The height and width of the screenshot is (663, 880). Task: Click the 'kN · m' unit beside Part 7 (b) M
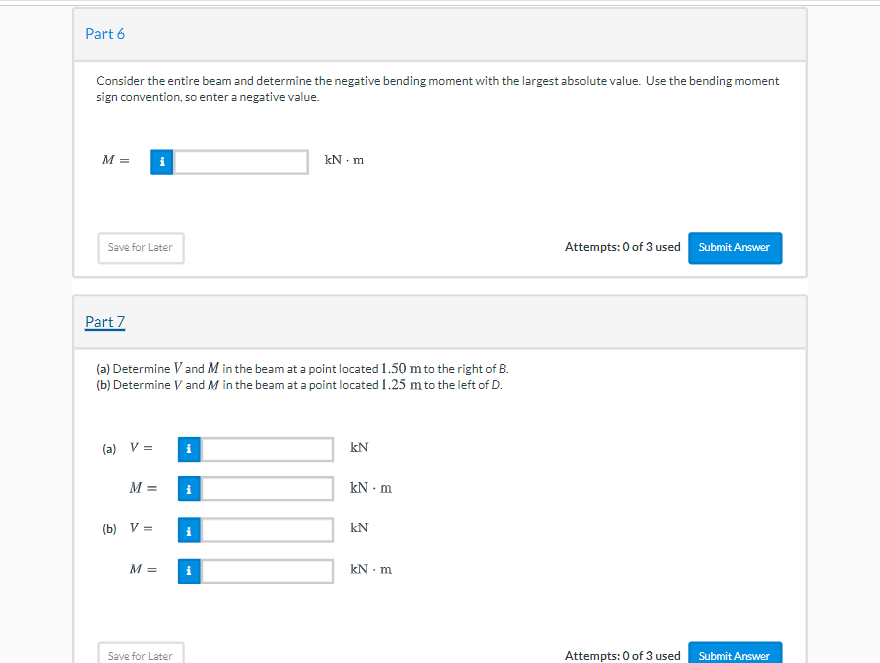pyautogui.click(x=371, y=570)
